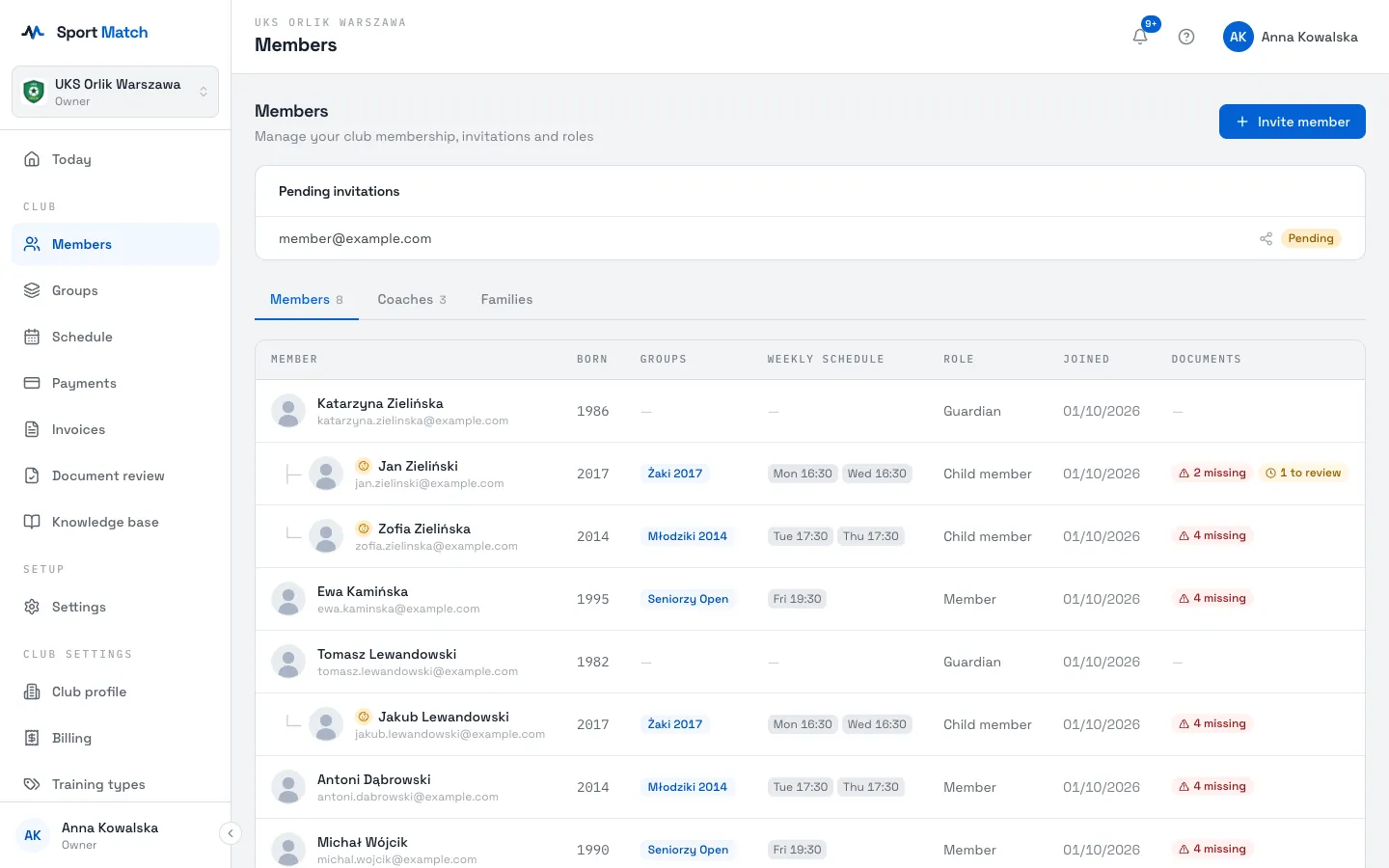Open Settings in the sidebar

pos(116,607)
